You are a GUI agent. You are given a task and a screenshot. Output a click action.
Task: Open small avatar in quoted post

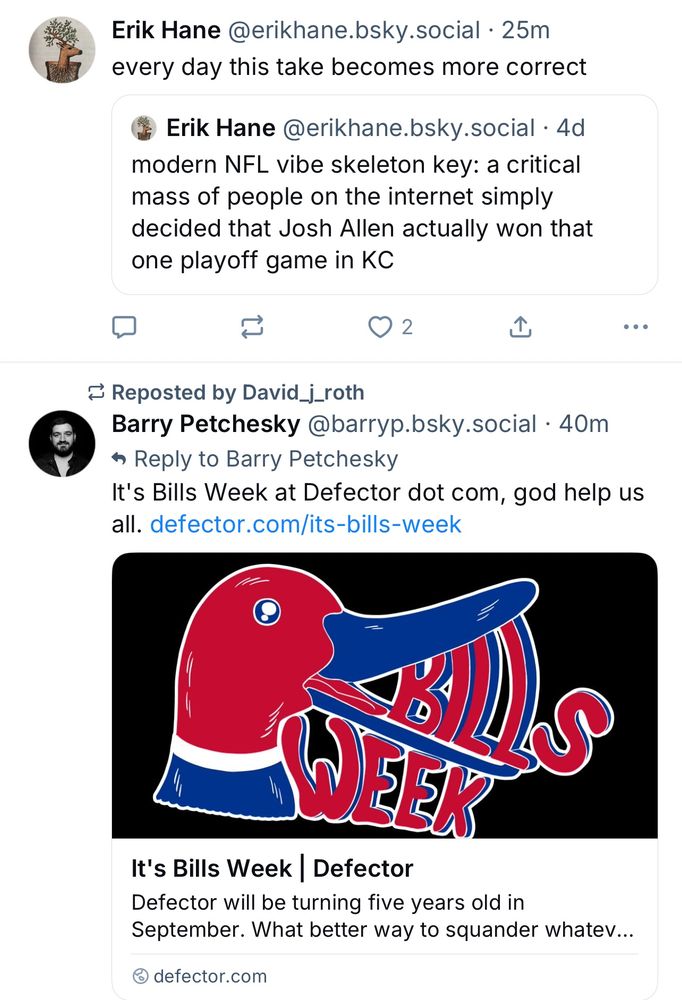pyautogui.click(x=144, y=128)
